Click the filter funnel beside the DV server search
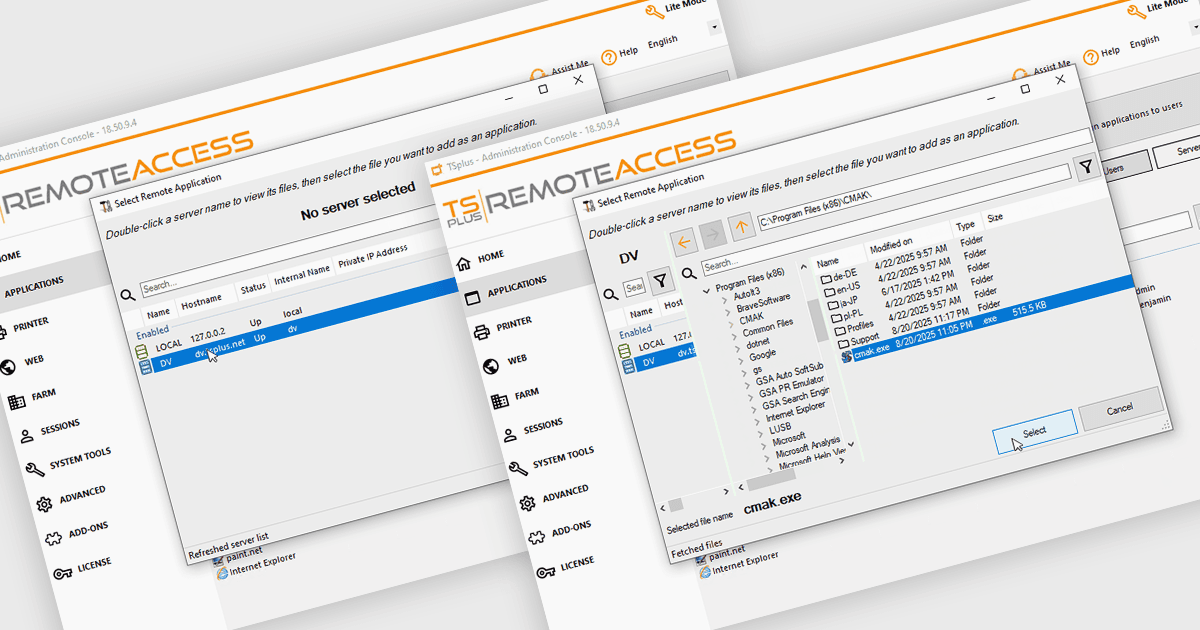The height and width of the screenshot is (630, 1200). pos(660,281)
